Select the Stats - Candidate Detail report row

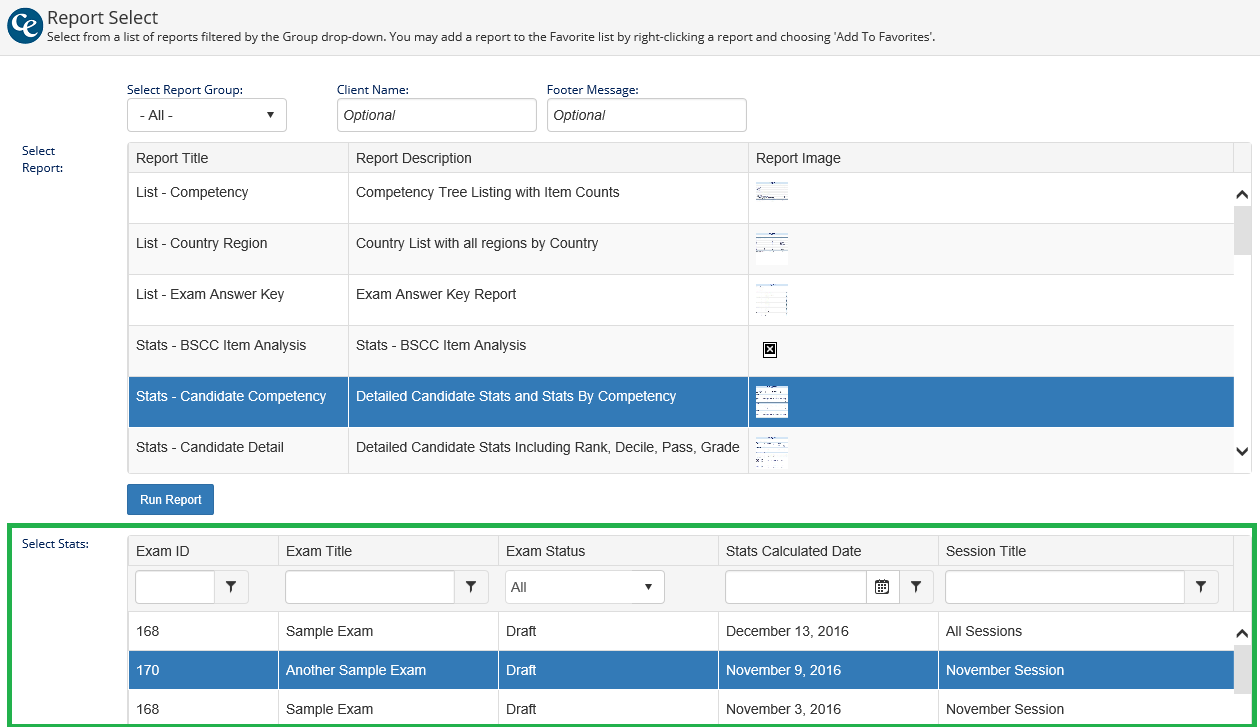[x=240, y=448]
